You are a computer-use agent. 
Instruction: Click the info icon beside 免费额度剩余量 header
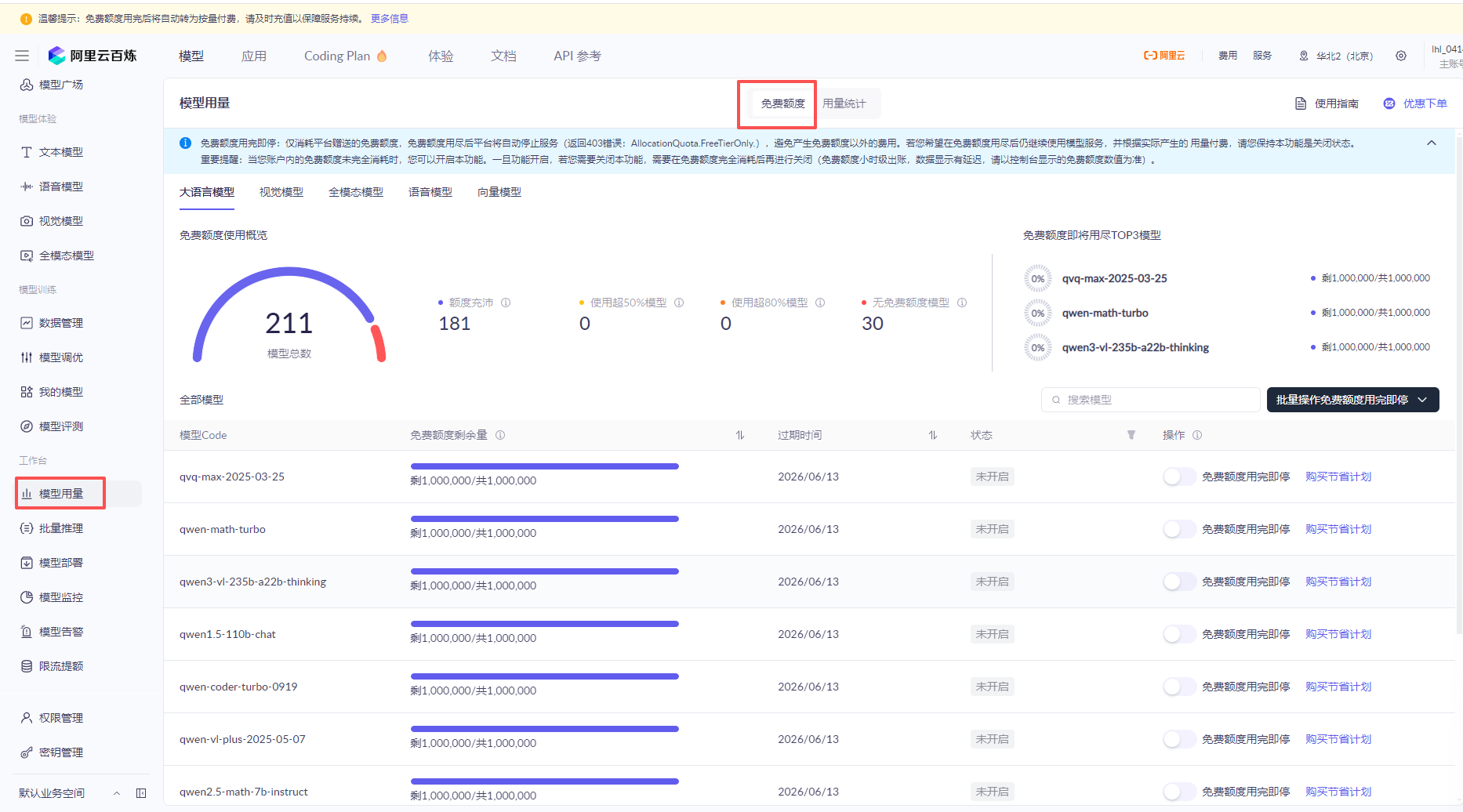point(500,435)
